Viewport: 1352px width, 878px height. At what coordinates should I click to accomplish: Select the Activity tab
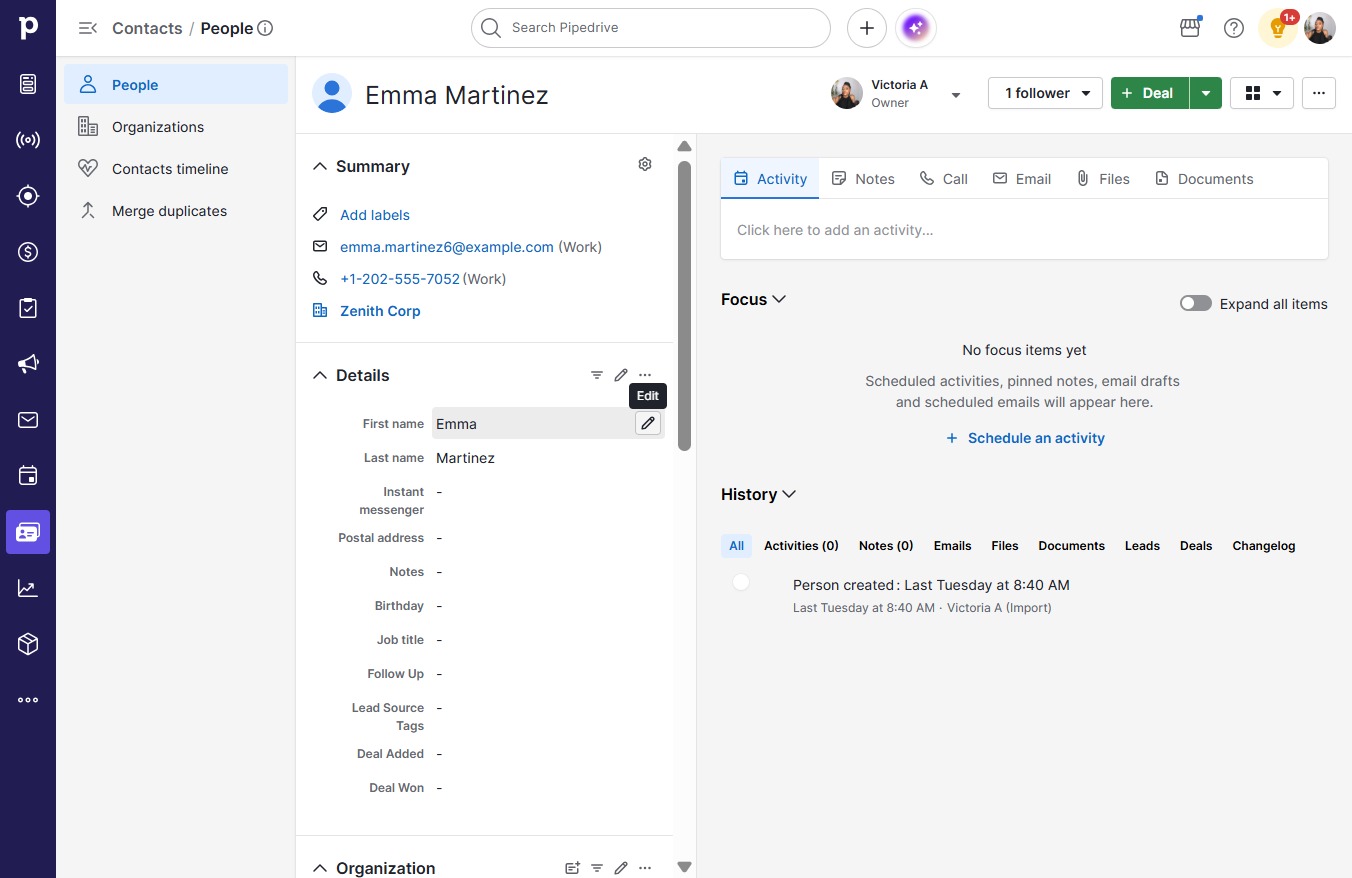point(770,179)
